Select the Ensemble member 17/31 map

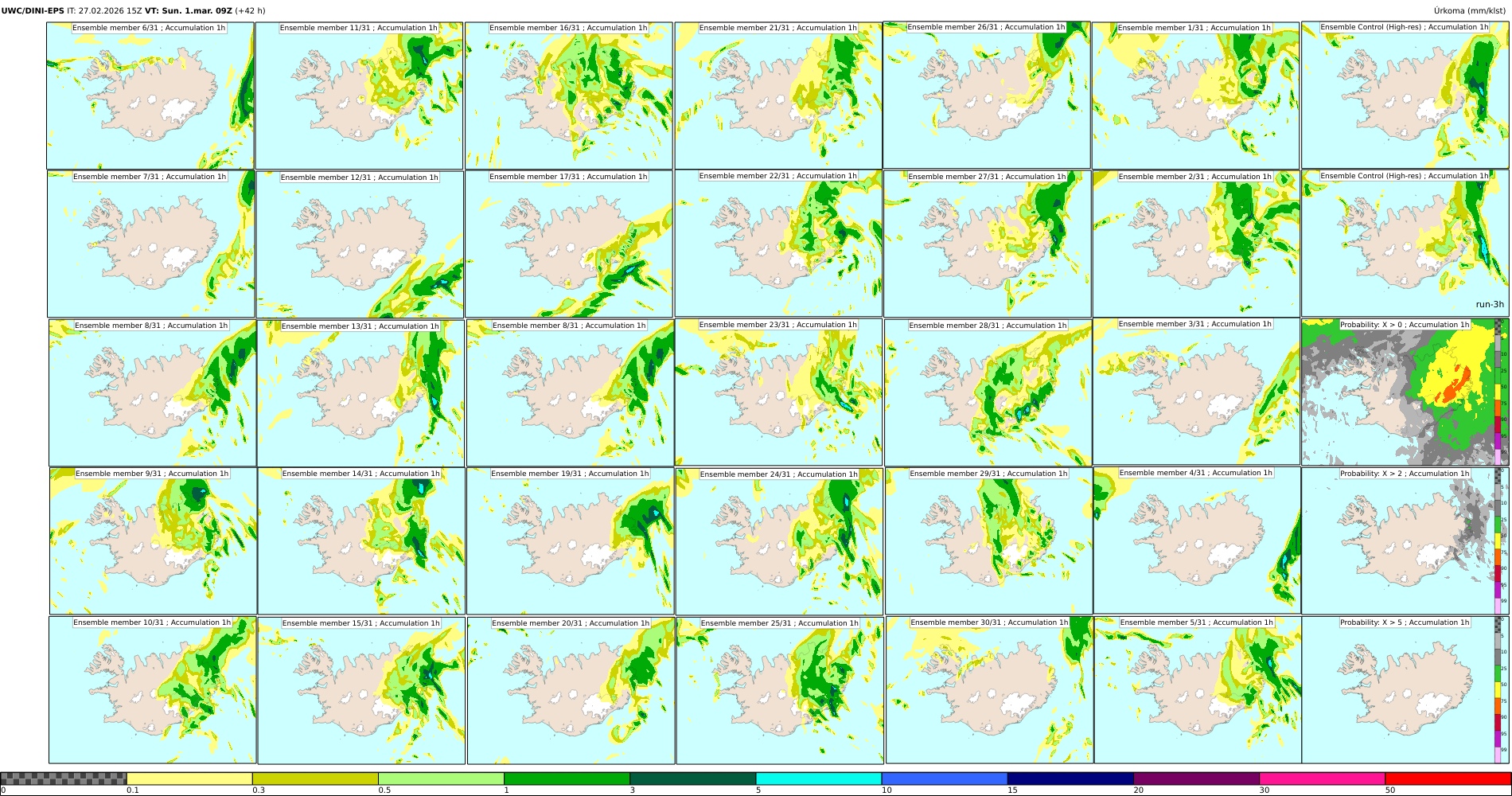569,244
